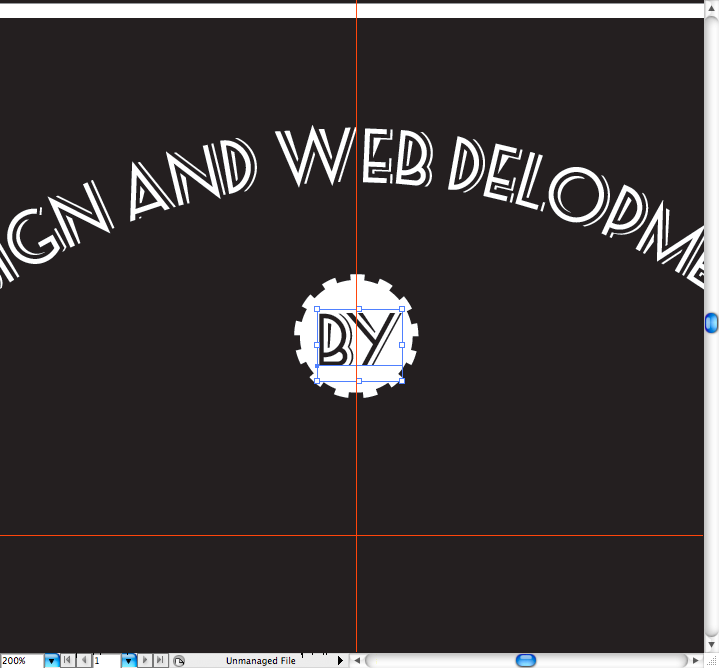This screenshot has width=719, height=668.
Task: Click the bottom-right selection handle of BY
Action: (x=402, y=381)
